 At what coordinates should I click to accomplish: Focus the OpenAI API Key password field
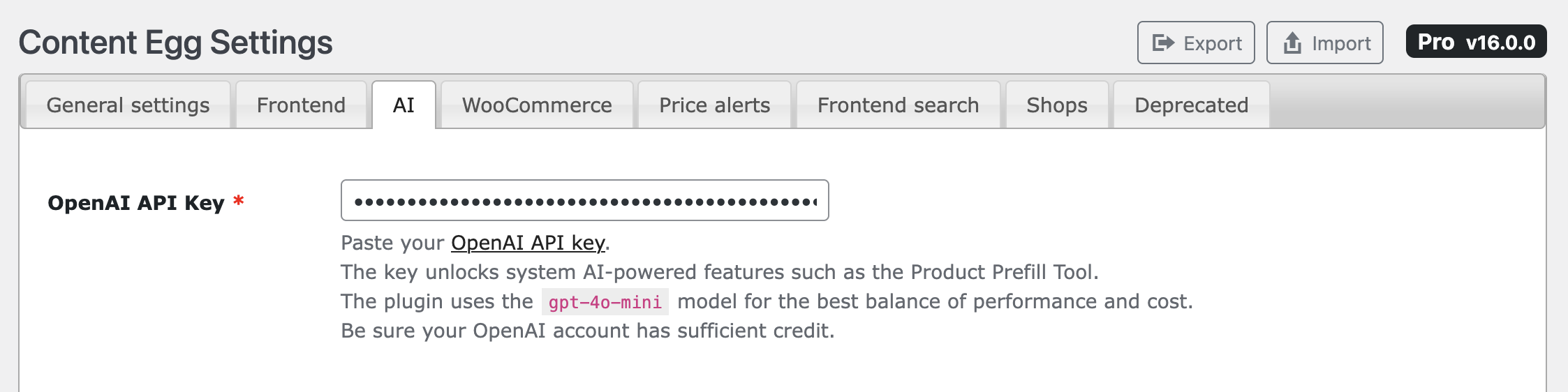pyautogui.click(x=584, y=201)
